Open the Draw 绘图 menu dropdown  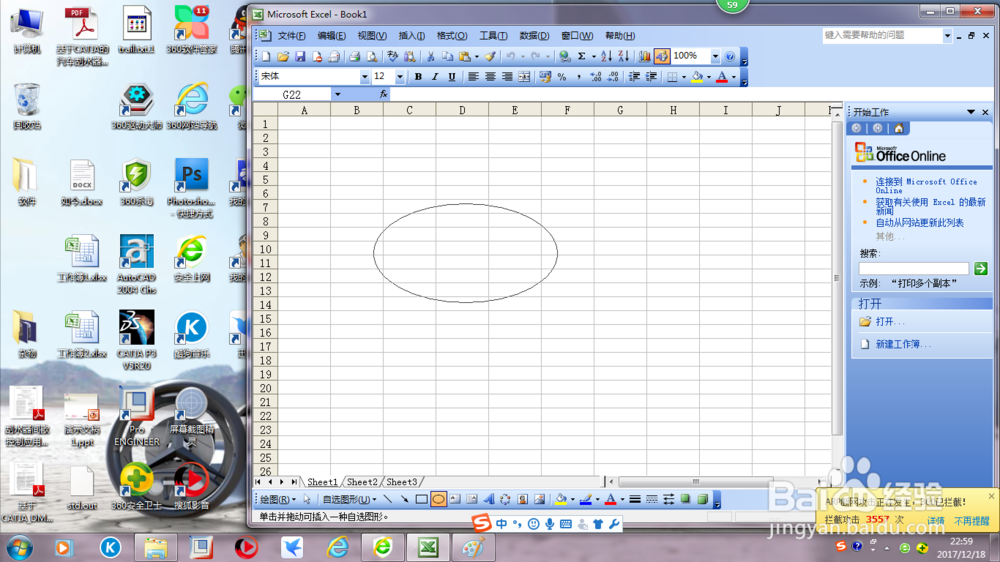[277, 499]
